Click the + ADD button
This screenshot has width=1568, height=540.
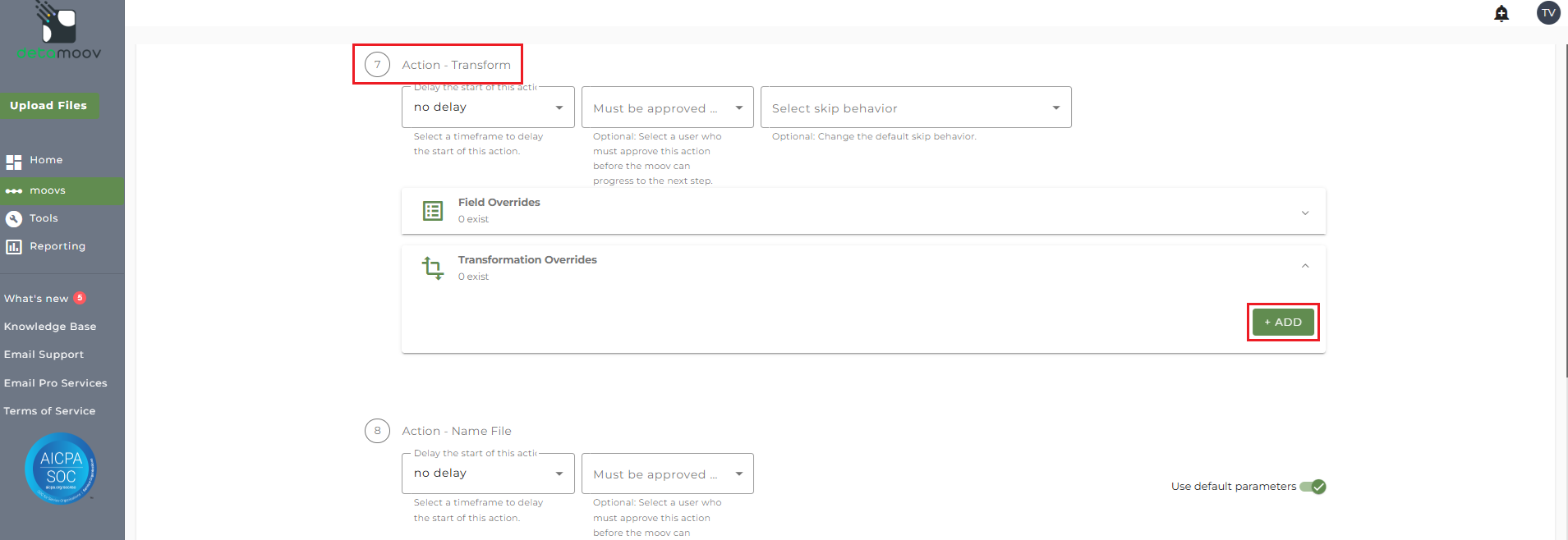pos(1283,322)
